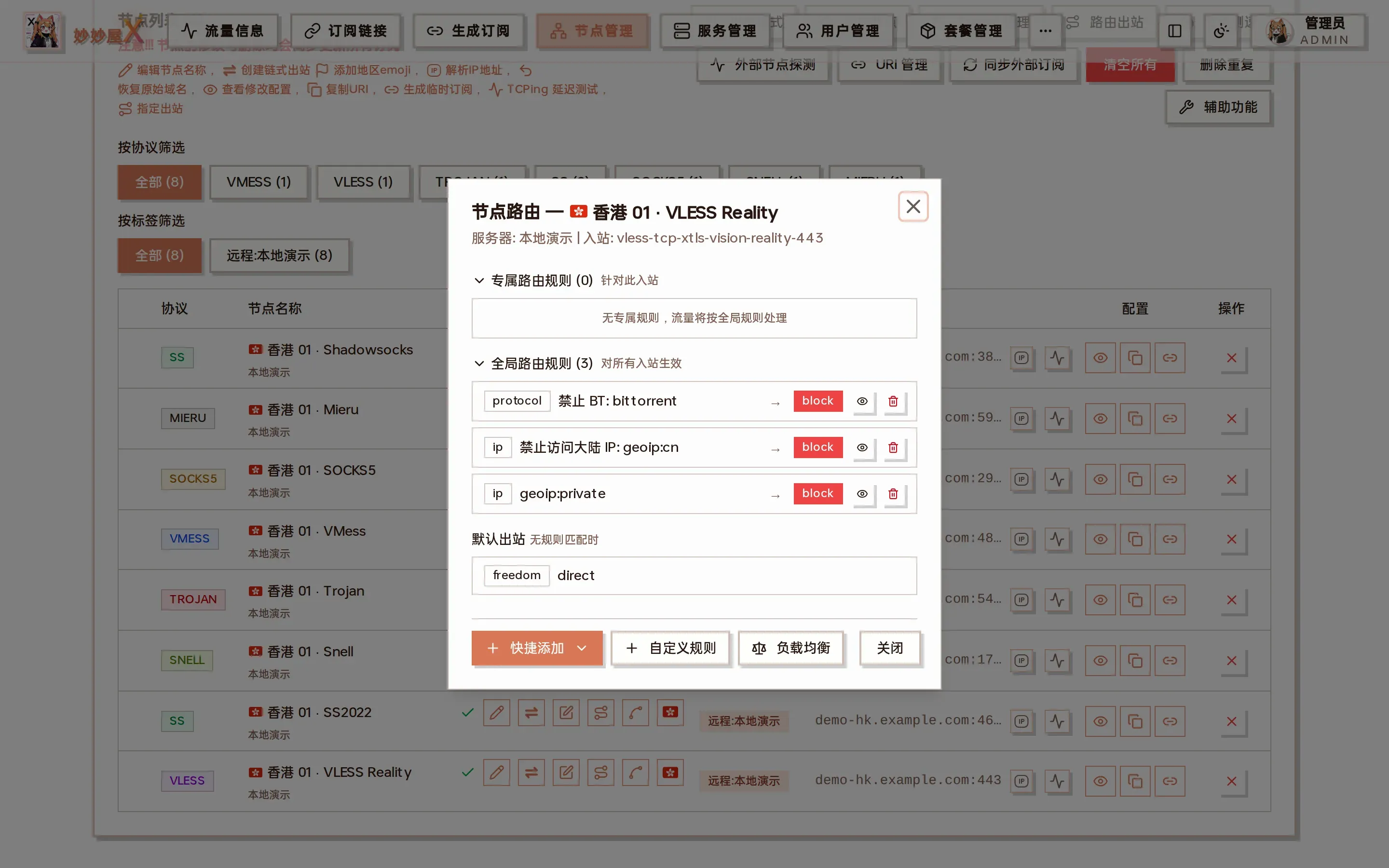Open the 套餐管理 tab
Screen dimensions: 1389x868
pyautogui.click(x=961, y=31)
